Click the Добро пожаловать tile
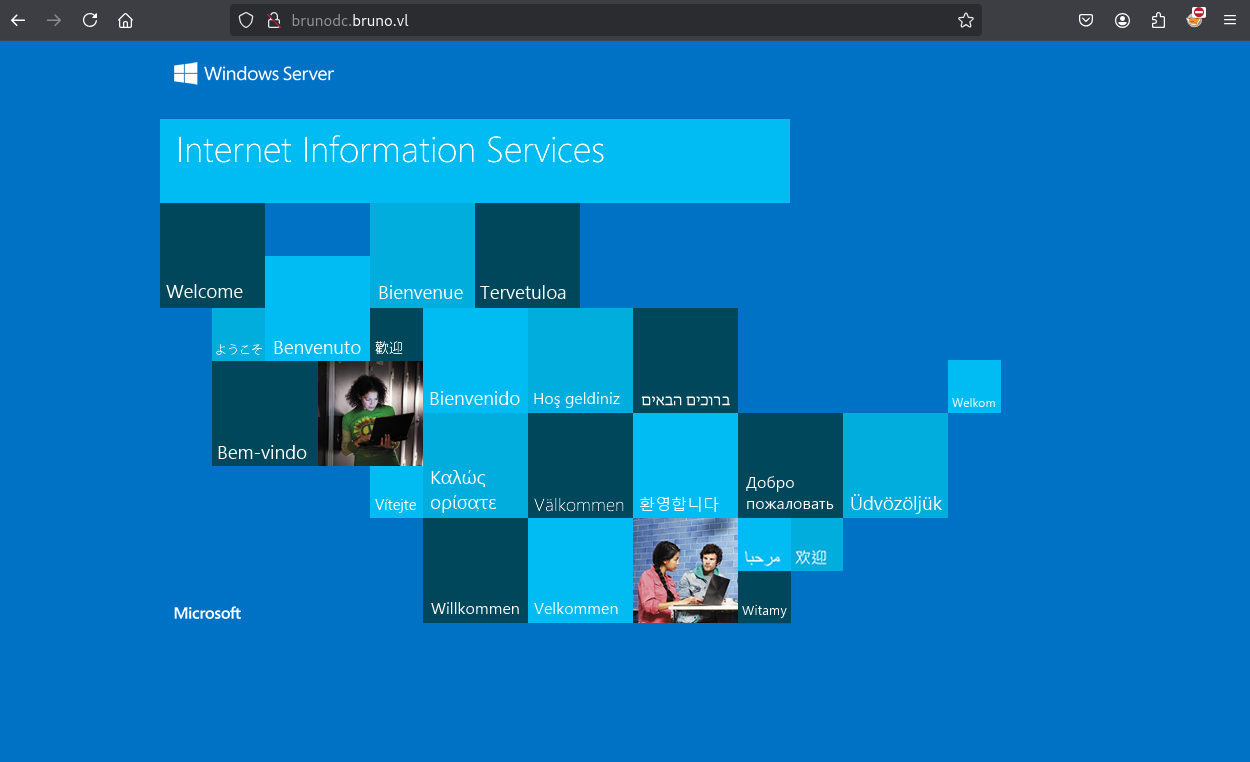Image resolution: width=1250 pixels, height=762 pixels. 790,465
